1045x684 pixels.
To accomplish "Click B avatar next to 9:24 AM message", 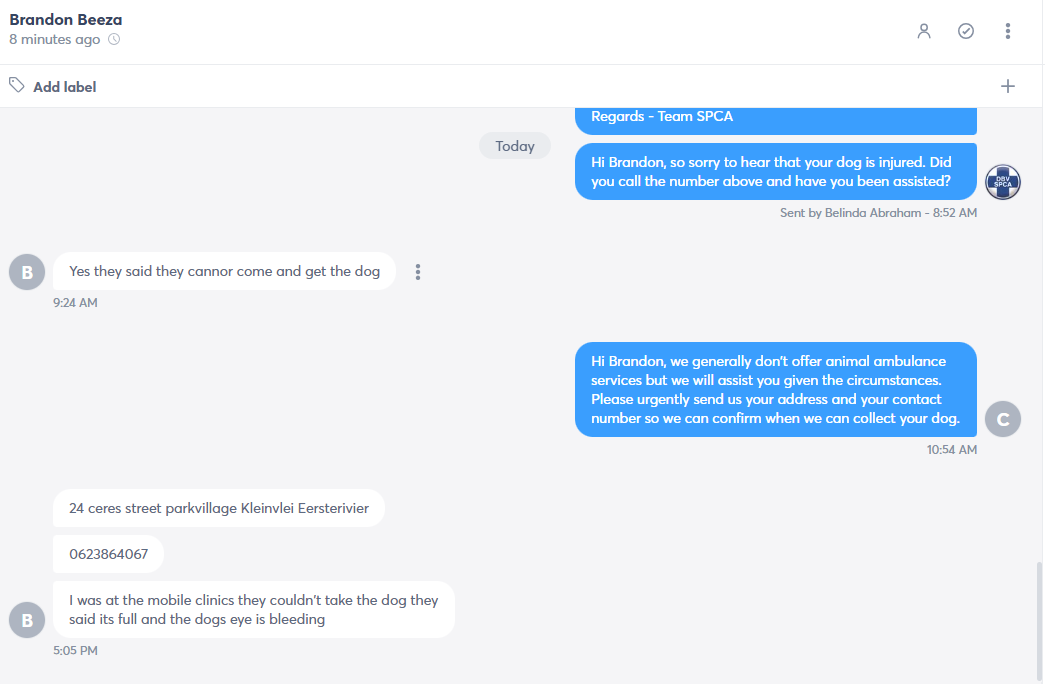I will click(27, 272).
